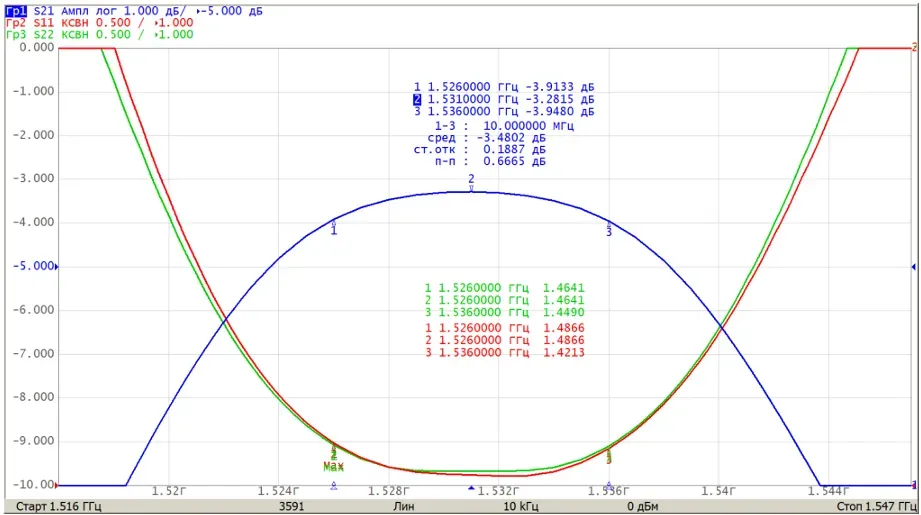Select marker 2 on the blue S21 trace
Viewport: 921px width, 515px height.
click(x=471, y=182)
